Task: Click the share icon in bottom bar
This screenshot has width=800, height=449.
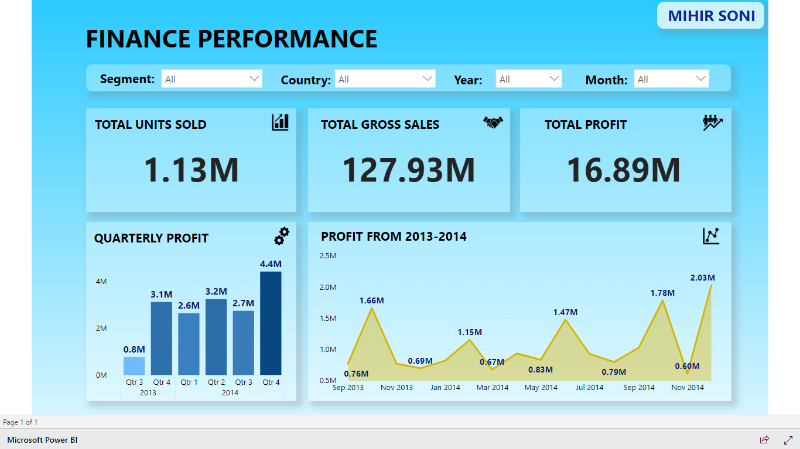Action: coord(764,439)
